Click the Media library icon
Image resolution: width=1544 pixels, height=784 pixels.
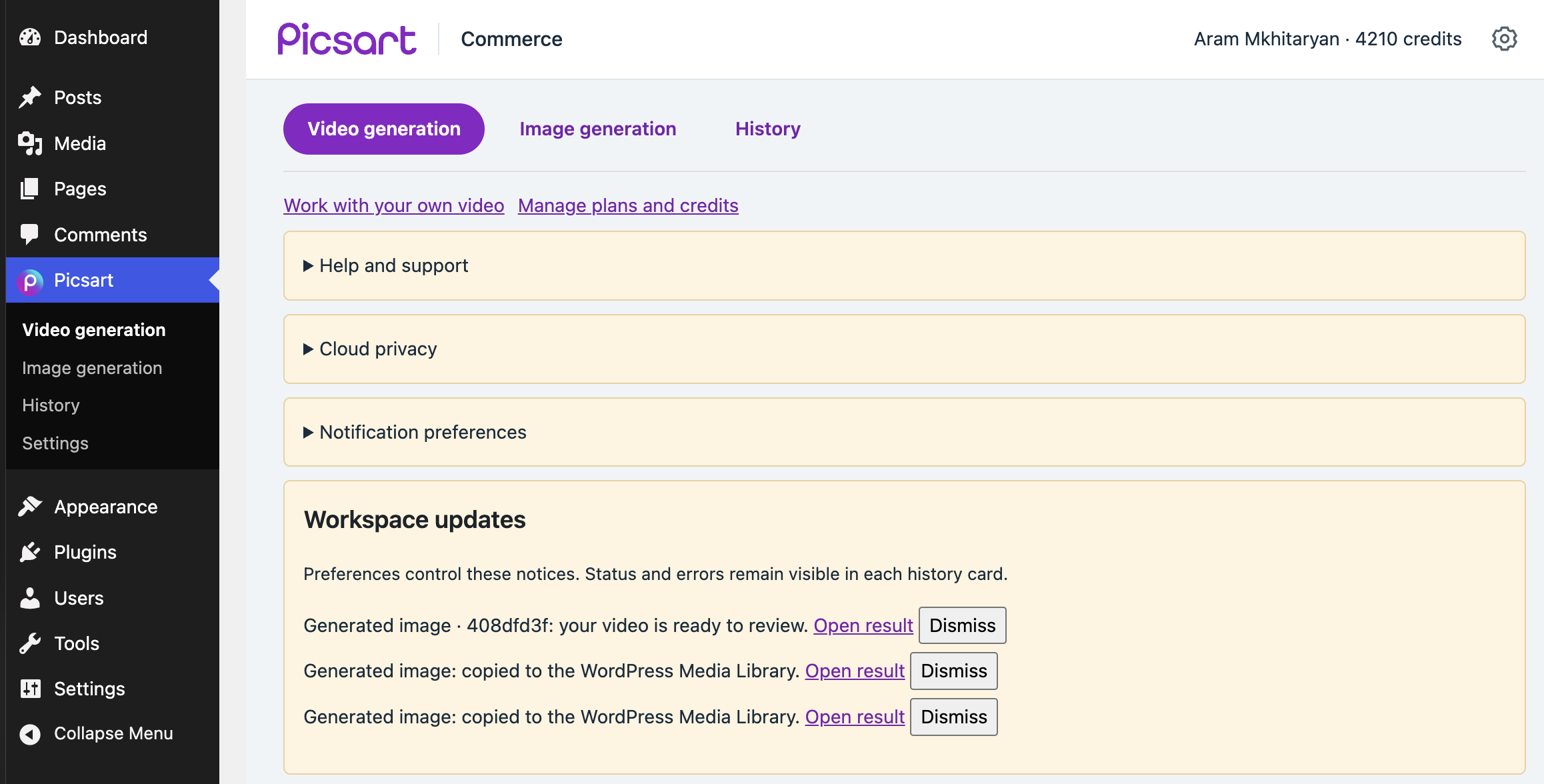pos(30,143)
